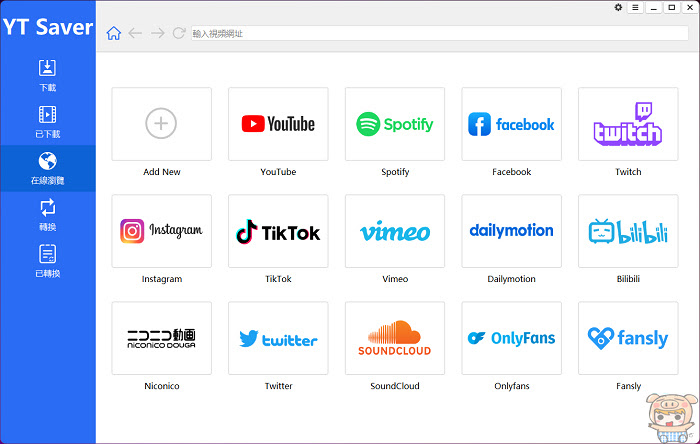This screenshot has width=700, height=444.
Task: Open the 已下載 downloaded videos section
Action: tap(47, 121)
